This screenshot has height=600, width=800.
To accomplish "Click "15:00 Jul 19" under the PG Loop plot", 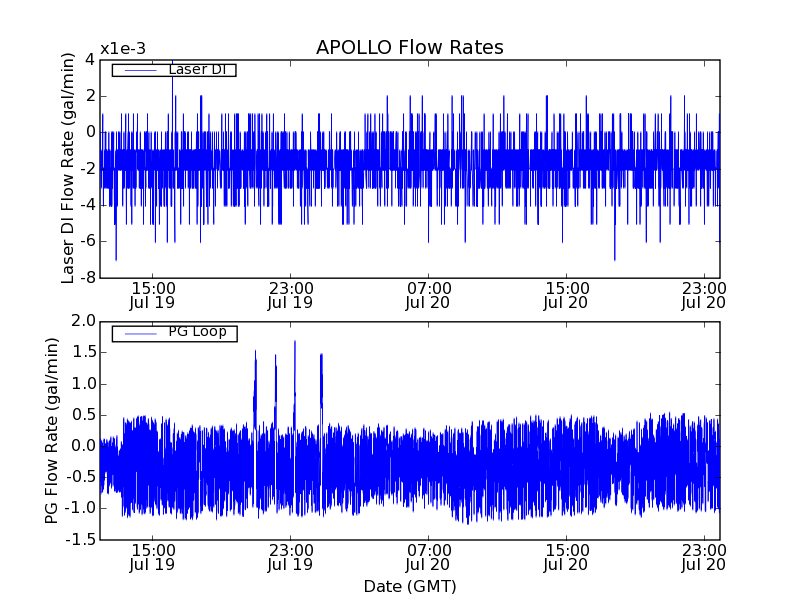I will [153, 557].
